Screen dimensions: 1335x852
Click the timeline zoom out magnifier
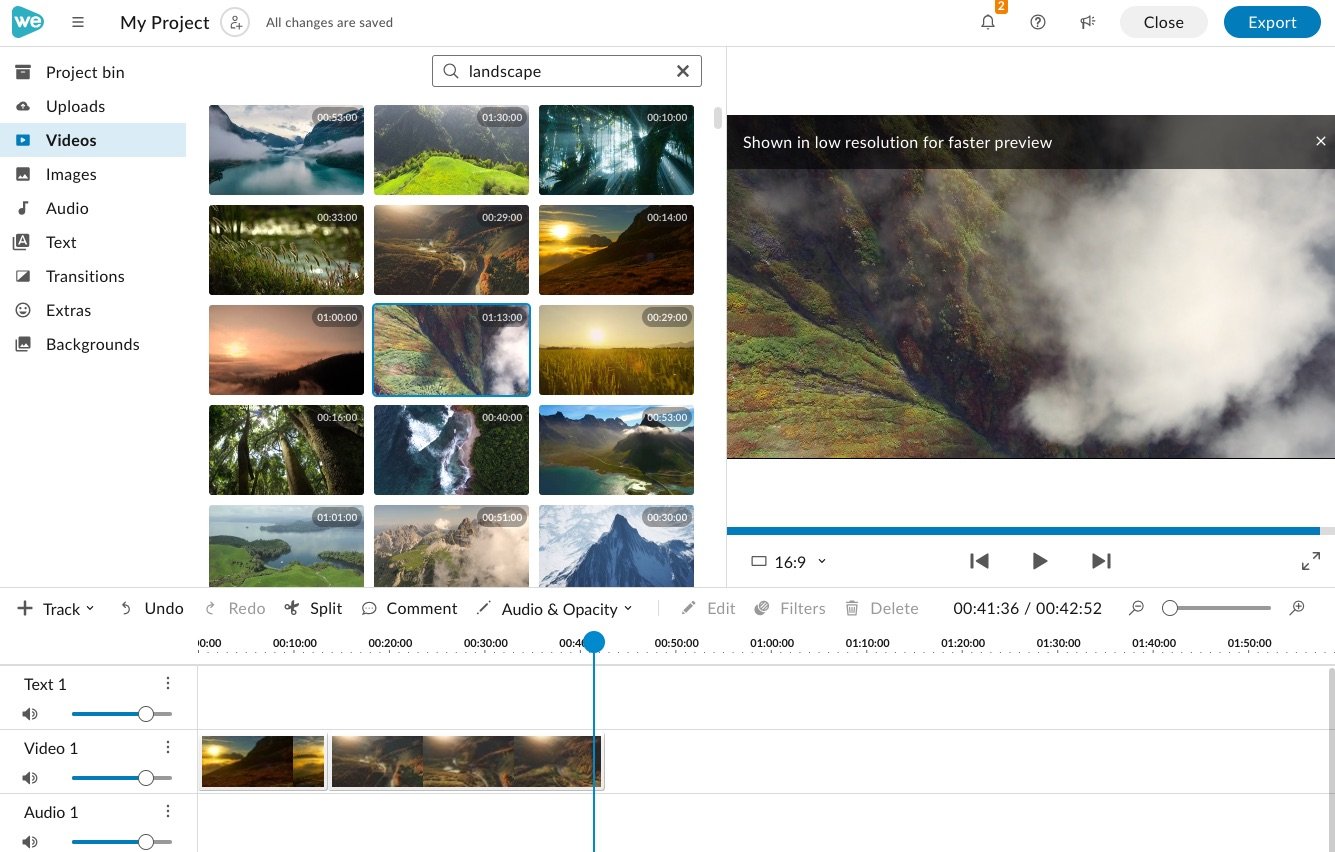pos(1136,608)
